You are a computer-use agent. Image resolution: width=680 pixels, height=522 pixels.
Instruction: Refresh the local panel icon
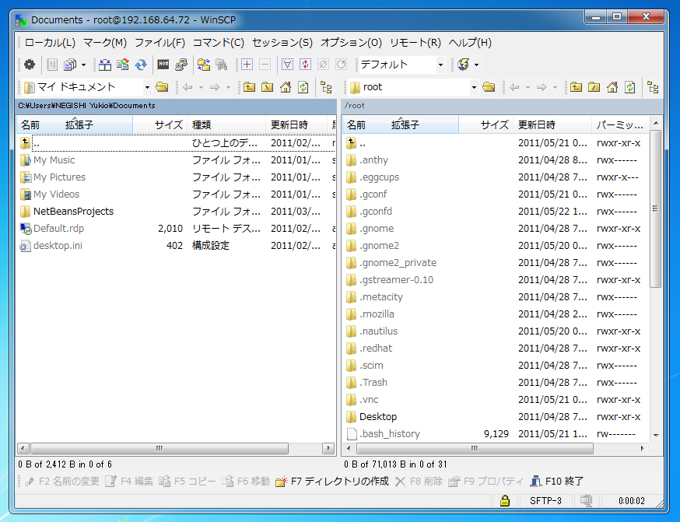click(x=303, y=87)
